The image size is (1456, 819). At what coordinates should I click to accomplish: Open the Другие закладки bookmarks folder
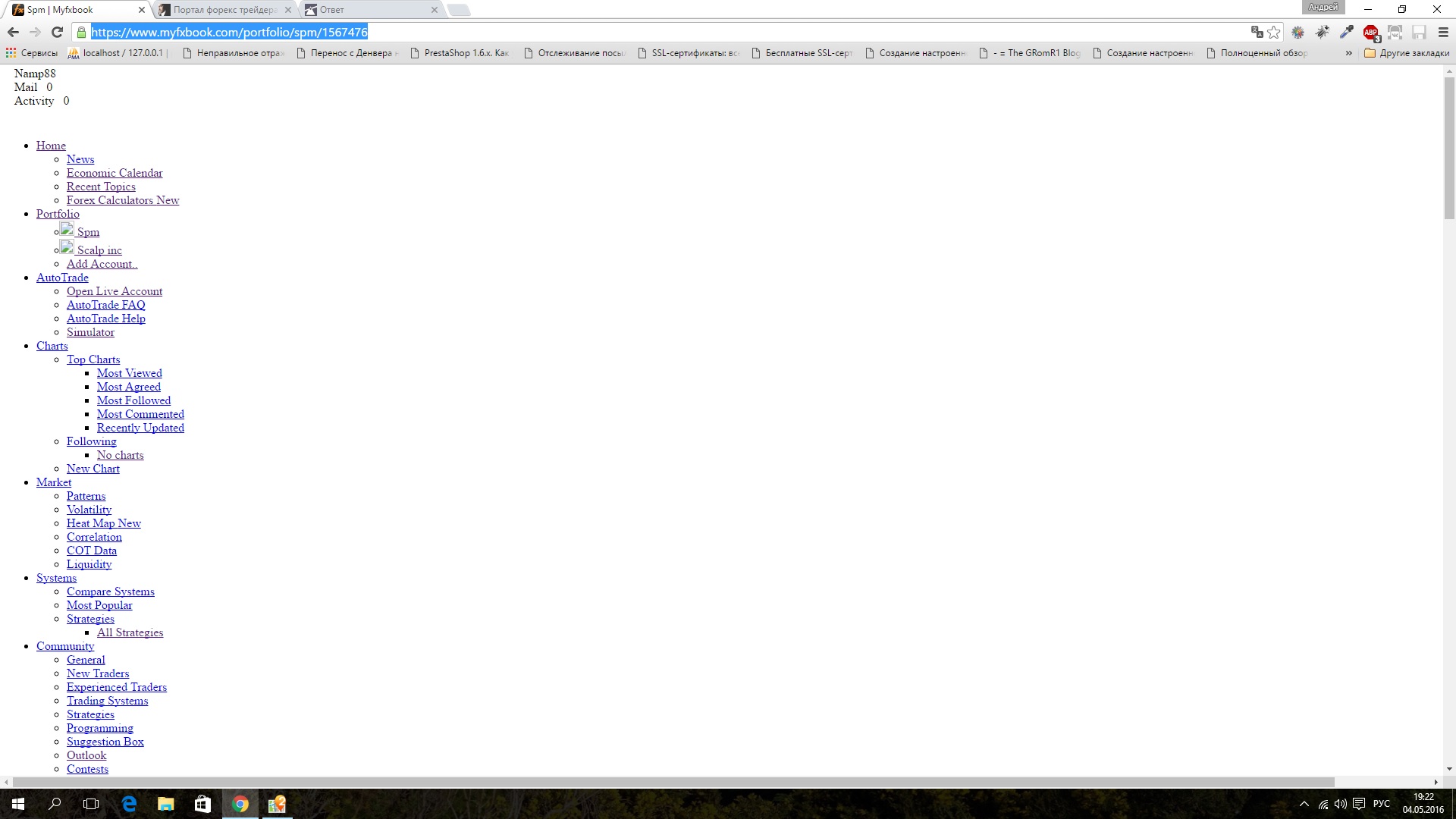[1407, 53]
